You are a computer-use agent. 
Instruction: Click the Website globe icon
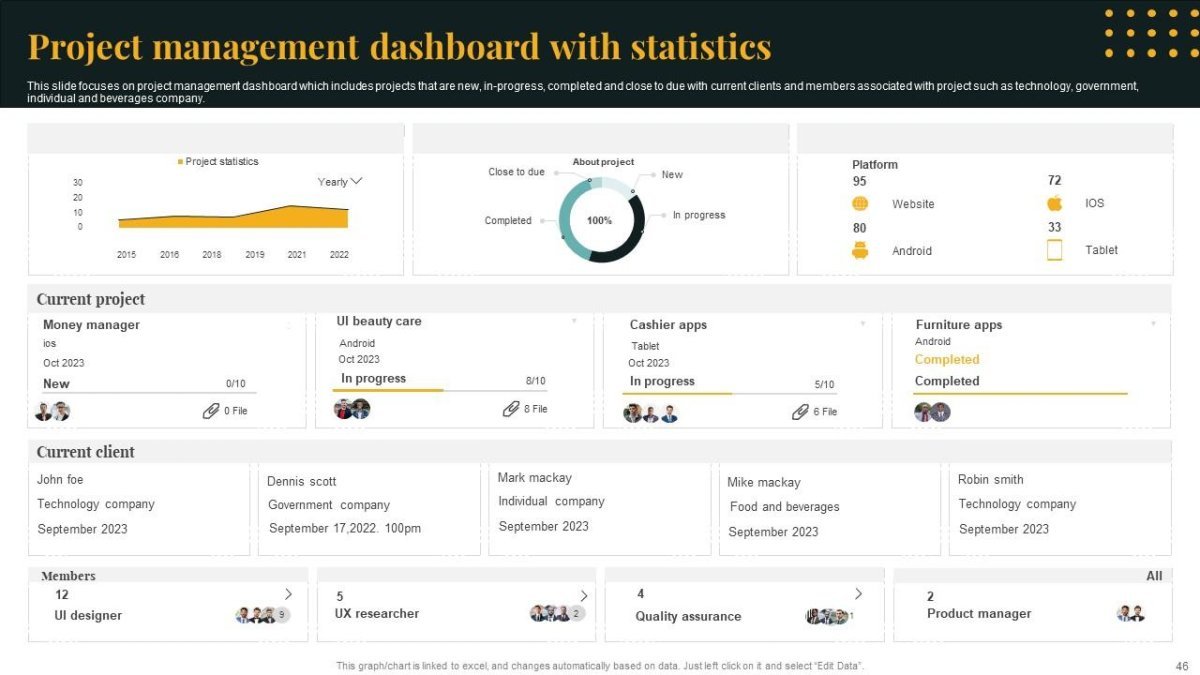tap(860, 204)
